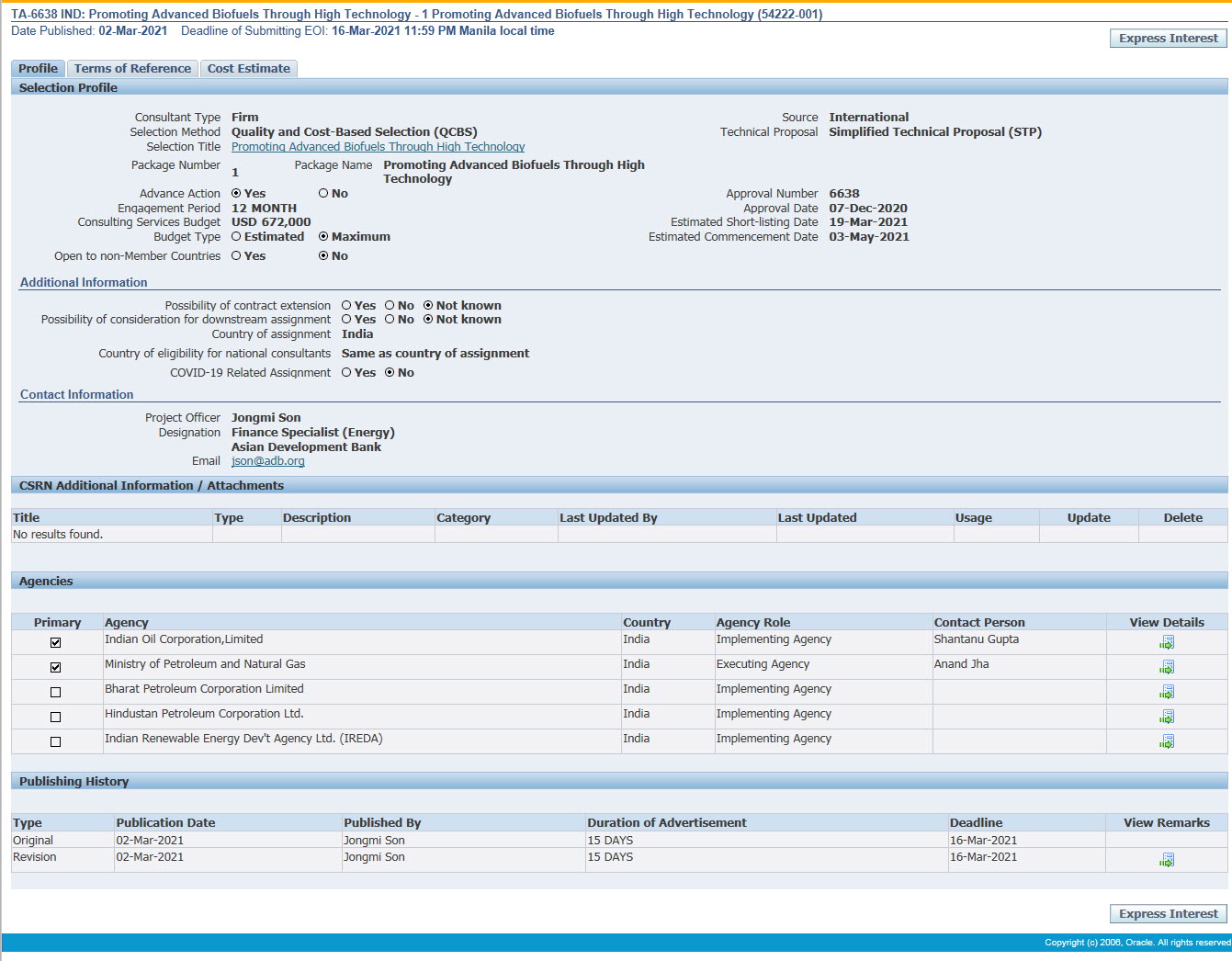The image size is (1232, 961).
Task: Select Yes for Advance Action
Action: coord(236,193)
